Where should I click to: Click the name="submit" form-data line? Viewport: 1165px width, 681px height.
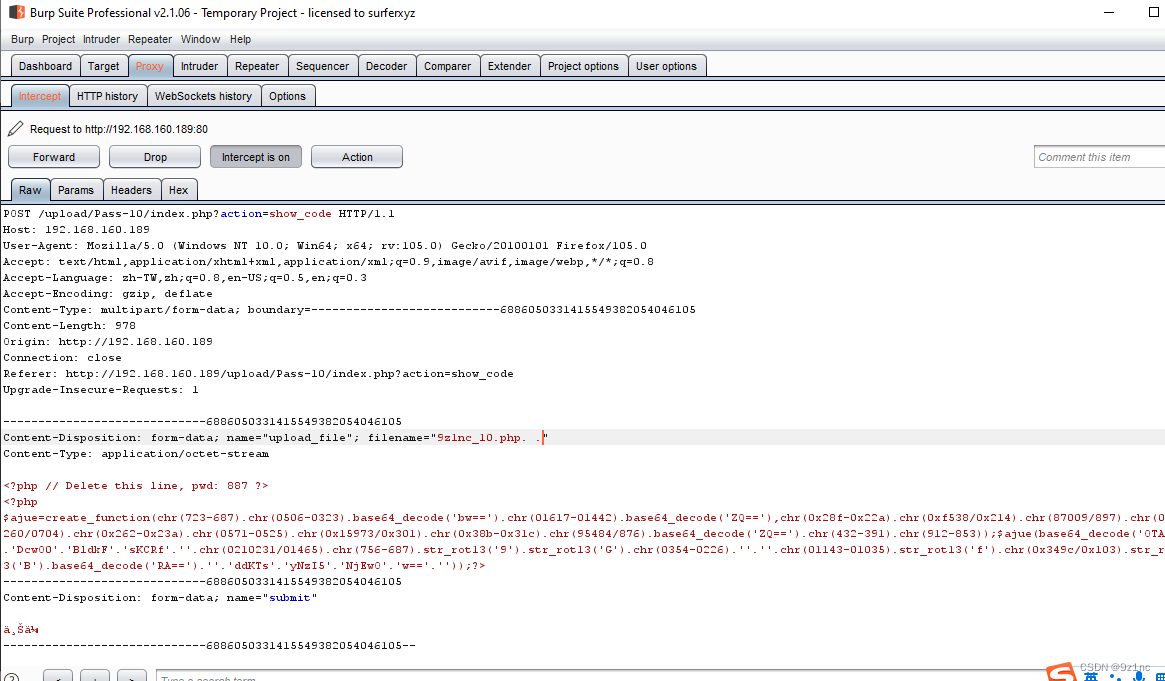pyautogui.click(x=160, y=598)
